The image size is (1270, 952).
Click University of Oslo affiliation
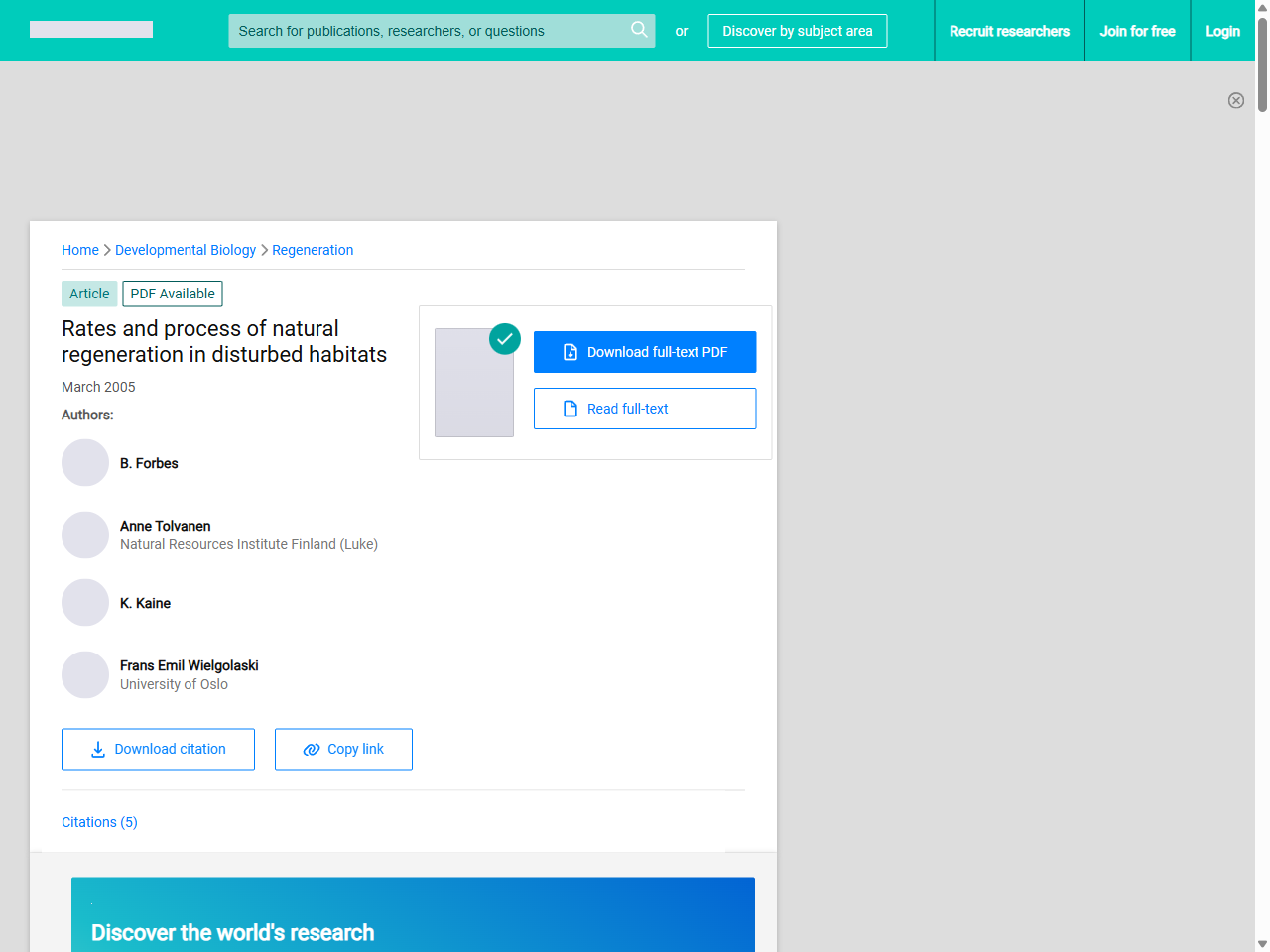pos(174,684)
